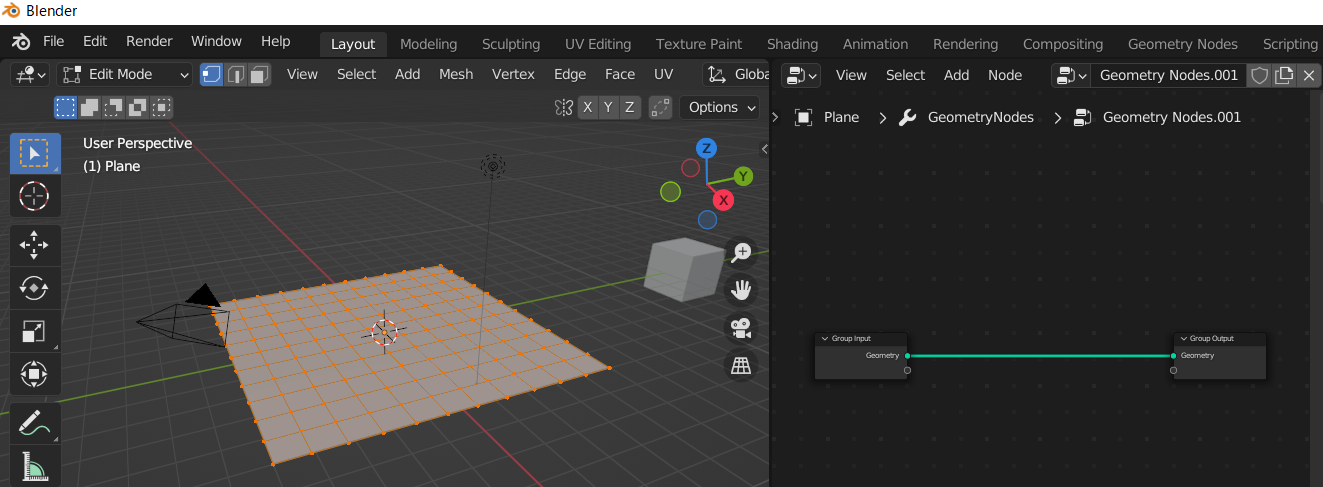Enable face select mode
This screenshot has width=1323, height=487.
click(x=260, y=75)
